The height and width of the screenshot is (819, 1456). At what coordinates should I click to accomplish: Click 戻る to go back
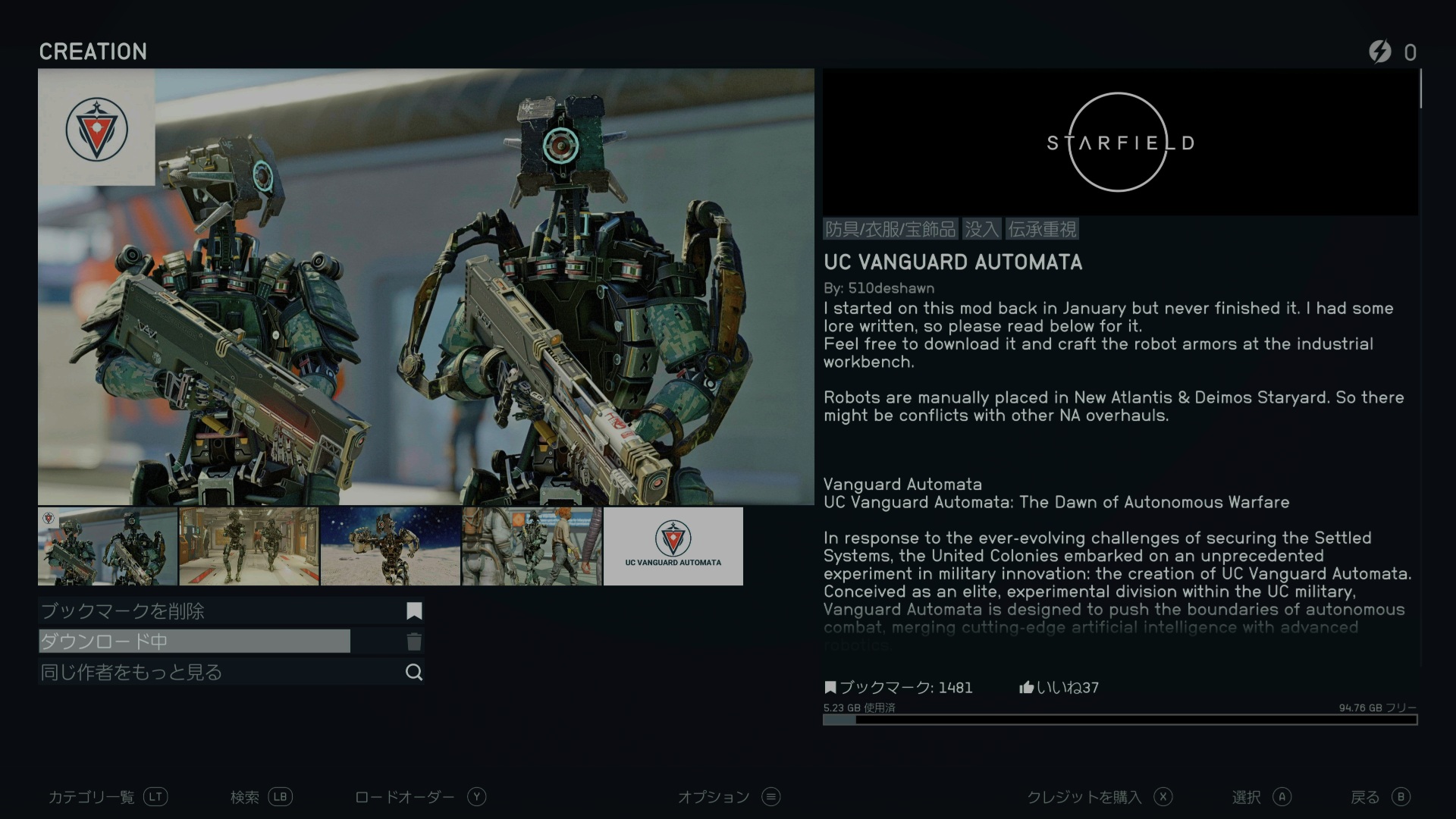[1365, 797]
